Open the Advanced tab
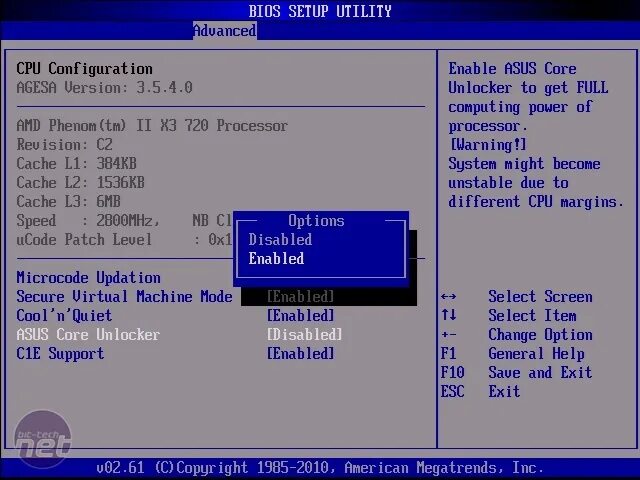Image resolution: width=640 pixels, height=480 pixels. (224, 31)
